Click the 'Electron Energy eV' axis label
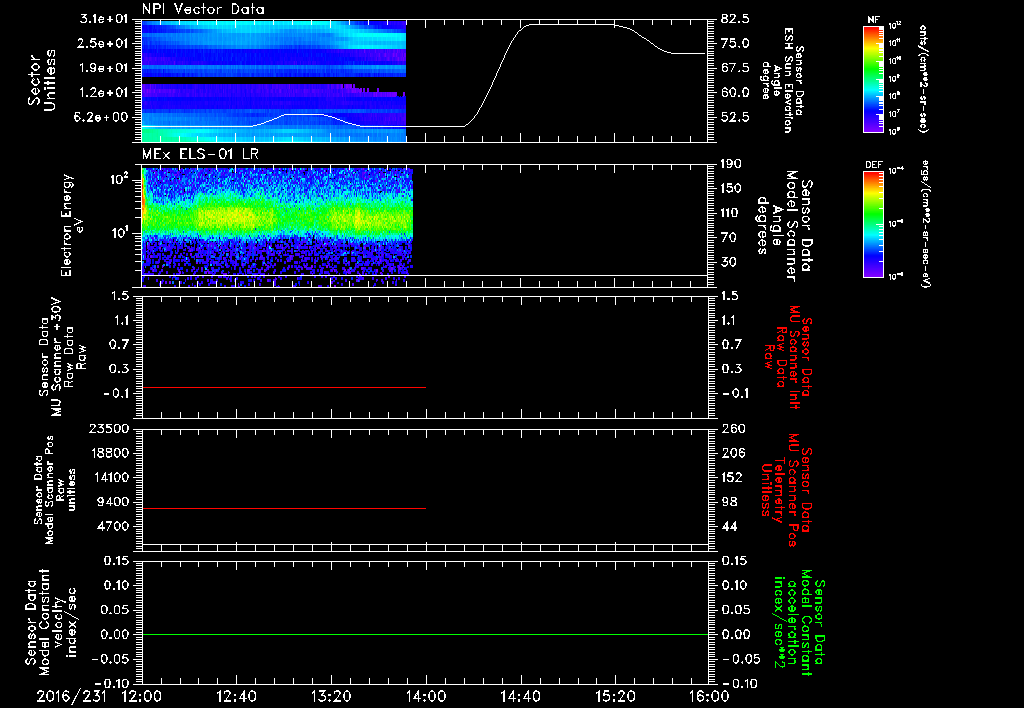The image size is (1024, 708). tap(73, 225)
